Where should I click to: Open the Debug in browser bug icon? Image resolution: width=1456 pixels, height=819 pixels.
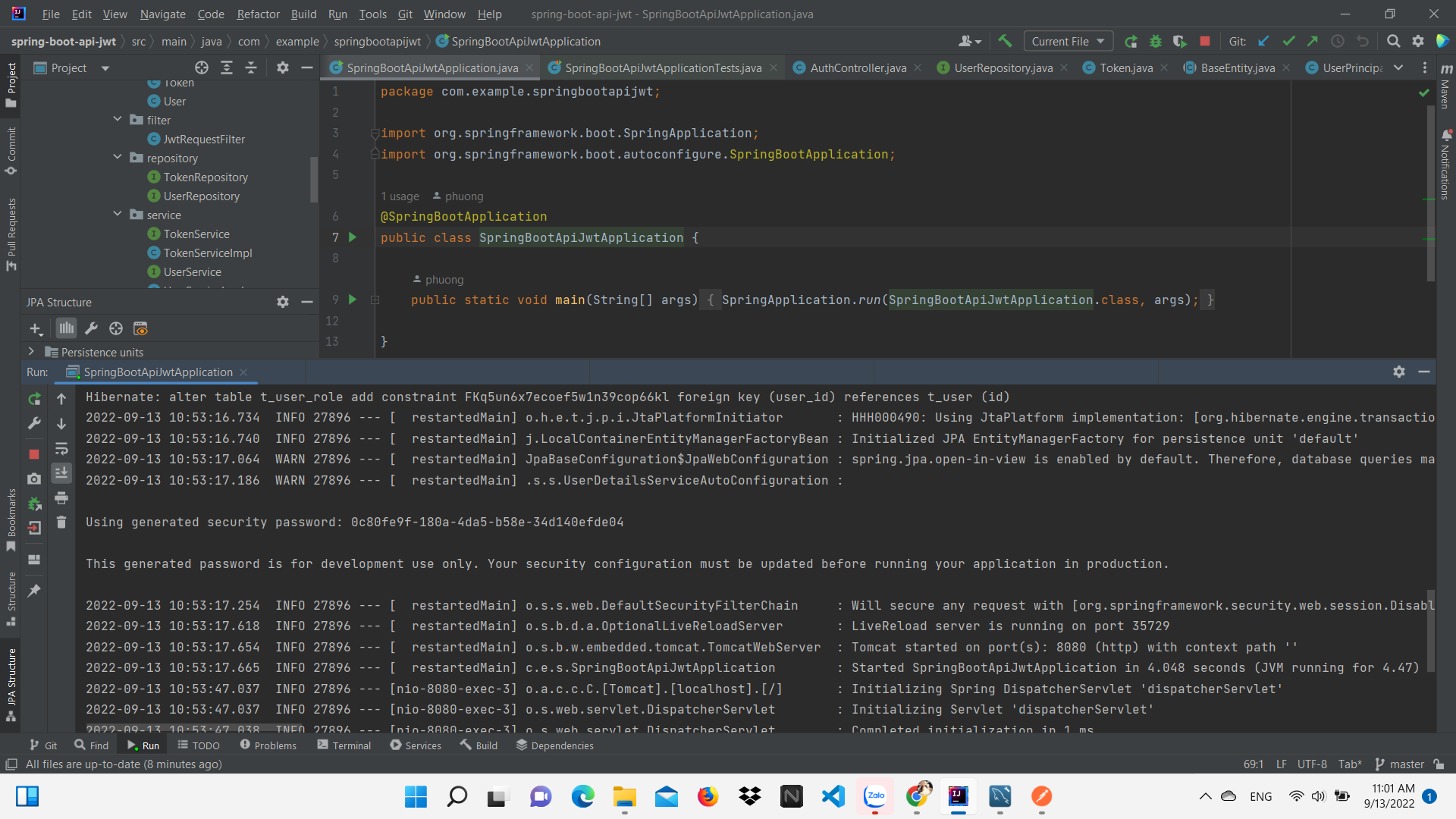pos(1156,41)
